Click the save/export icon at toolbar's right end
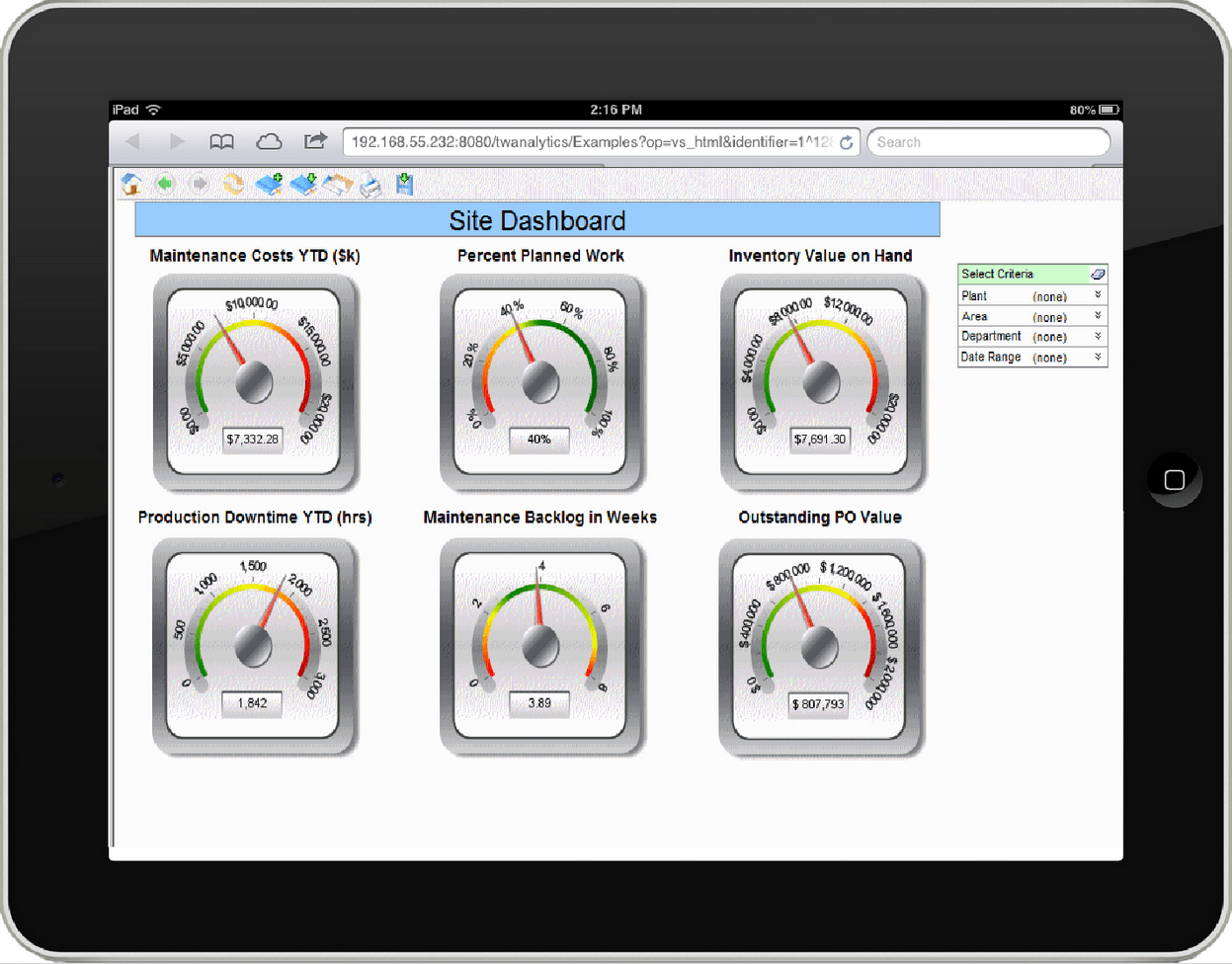This screenshot has width=1232, height=964. coord(405,185)
